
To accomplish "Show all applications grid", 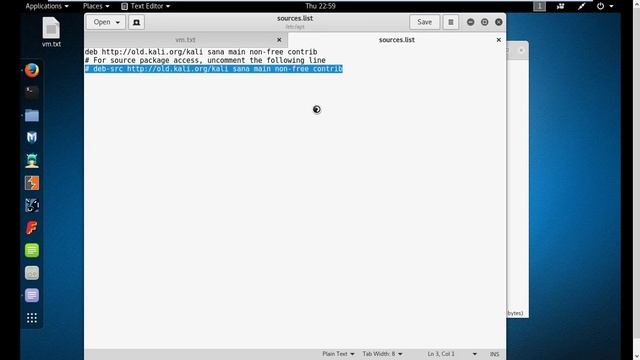I will point(32,318).
